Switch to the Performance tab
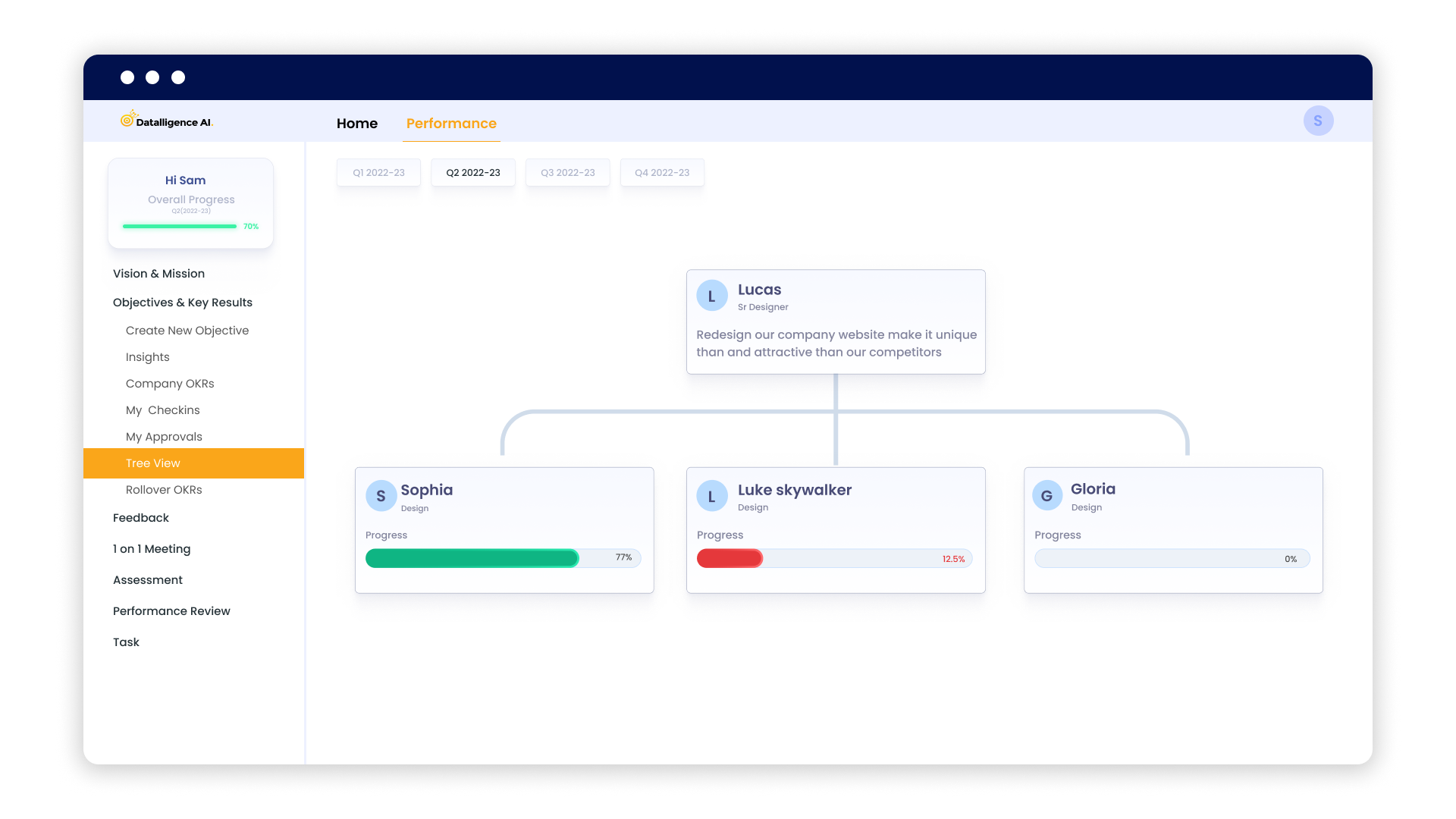1456x819 pixels. pyautogui.click(x=451, y=124)
